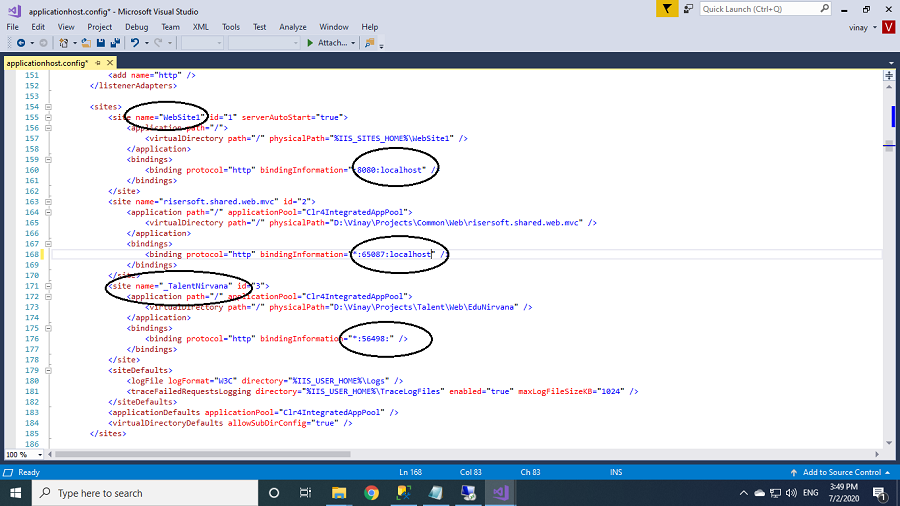Open the Windows action center notifications

(880, 493)
